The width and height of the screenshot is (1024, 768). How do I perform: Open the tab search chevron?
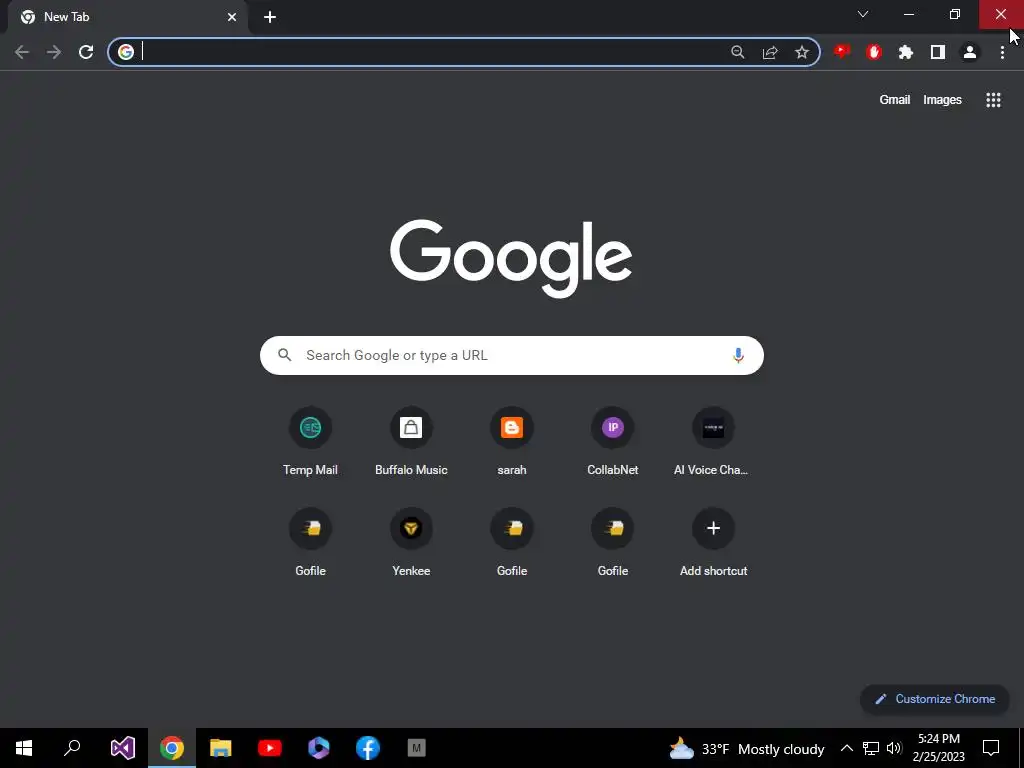pyautogui.click(x=863, y=14)
